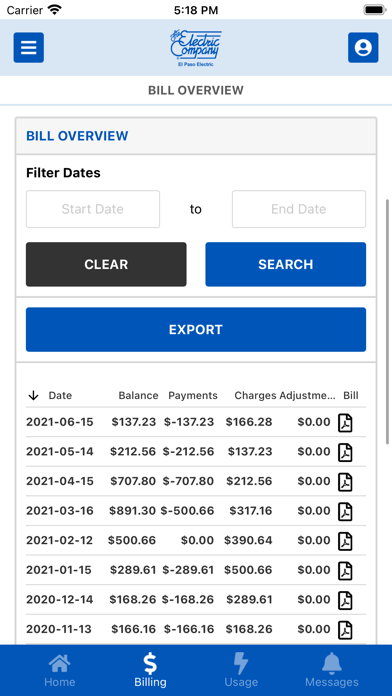Image resolution: width=392 pixels, height=696 pixels.
Task: Focus the Start Date field
Action: pos(93,209)
